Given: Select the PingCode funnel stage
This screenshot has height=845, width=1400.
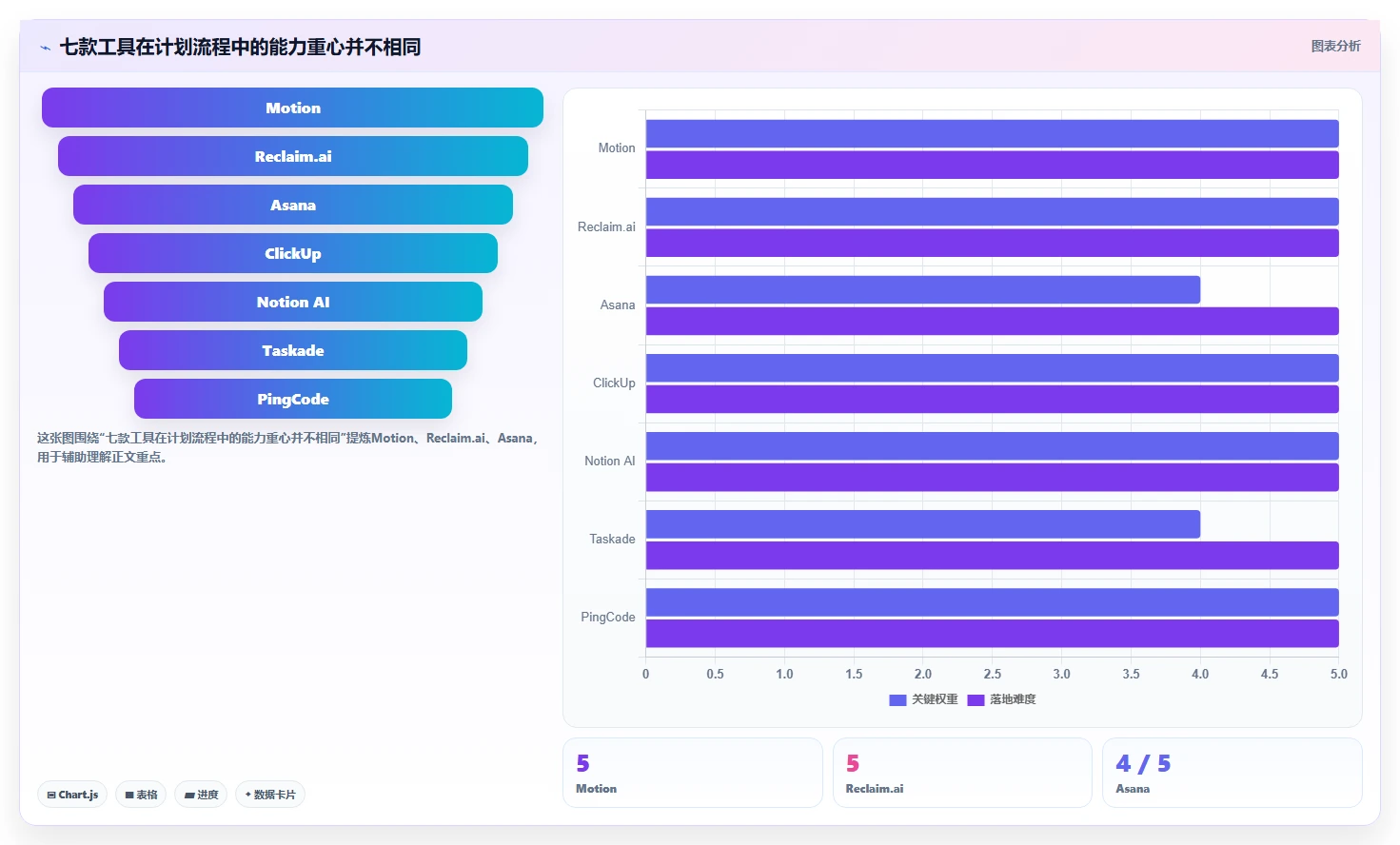Looking at the screenshot, I should 292,399.
